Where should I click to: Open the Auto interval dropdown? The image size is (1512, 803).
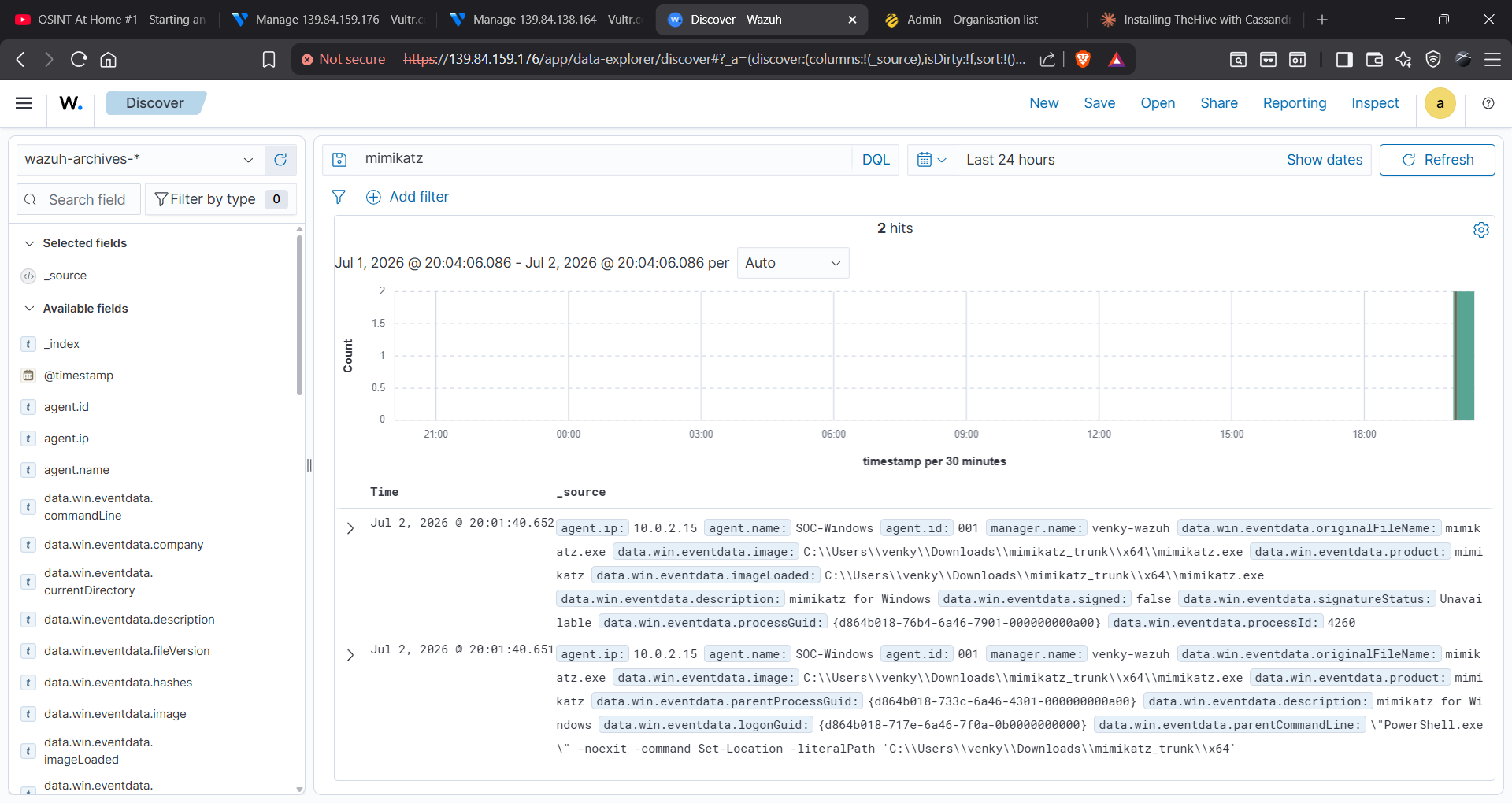click(x=793, y=263)
